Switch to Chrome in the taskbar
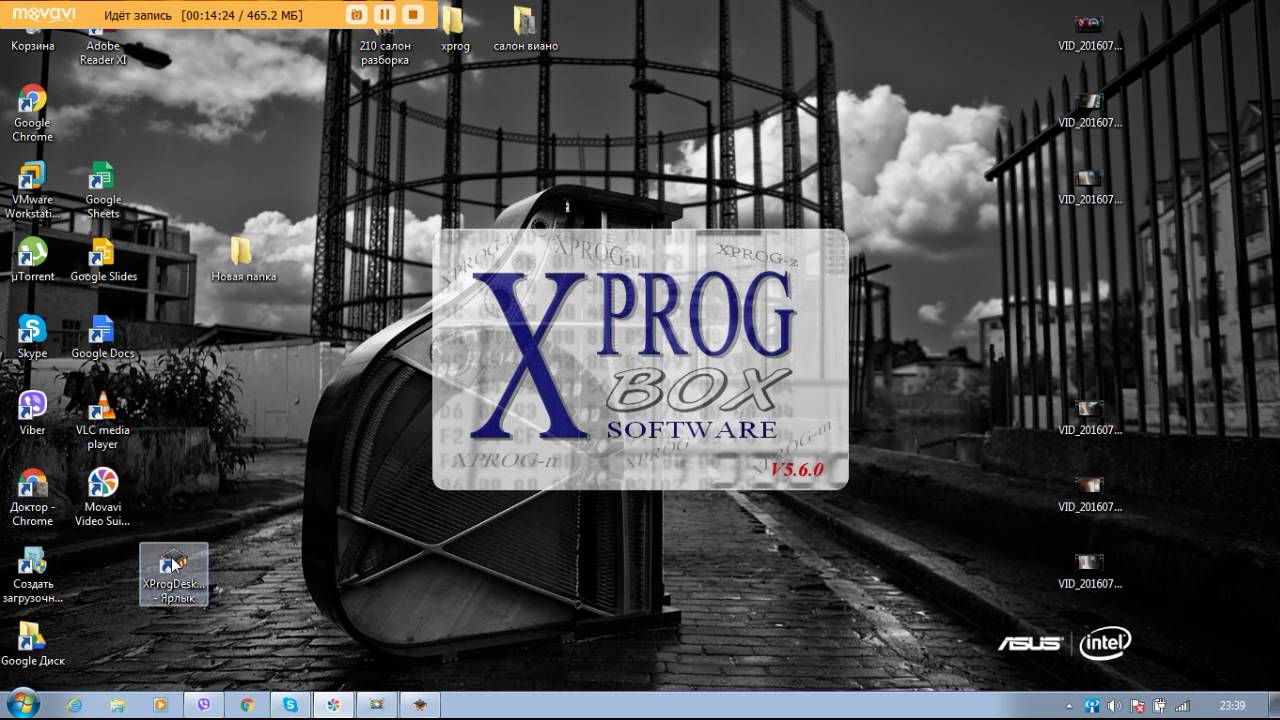 (x=247, y=705)
